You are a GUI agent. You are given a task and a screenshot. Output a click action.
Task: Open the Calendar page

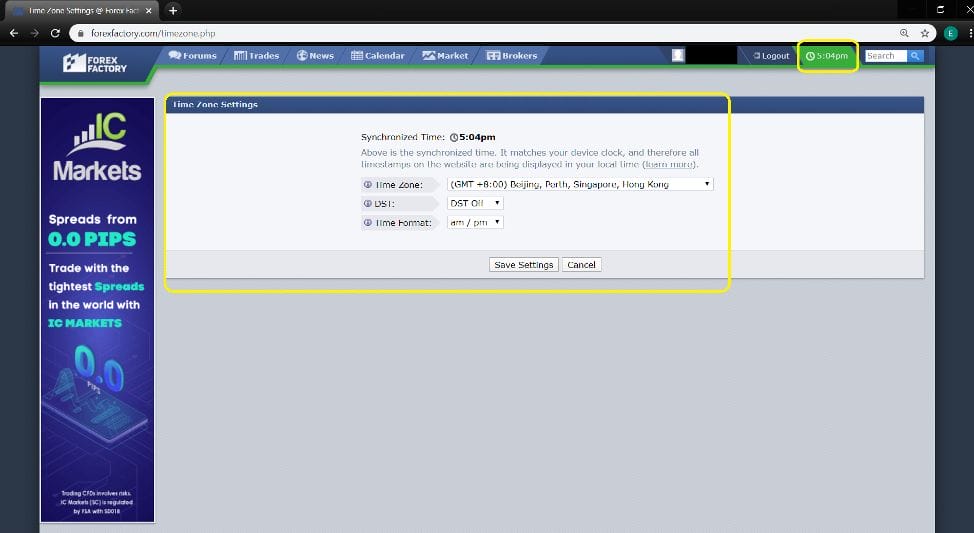pos(378,56)
